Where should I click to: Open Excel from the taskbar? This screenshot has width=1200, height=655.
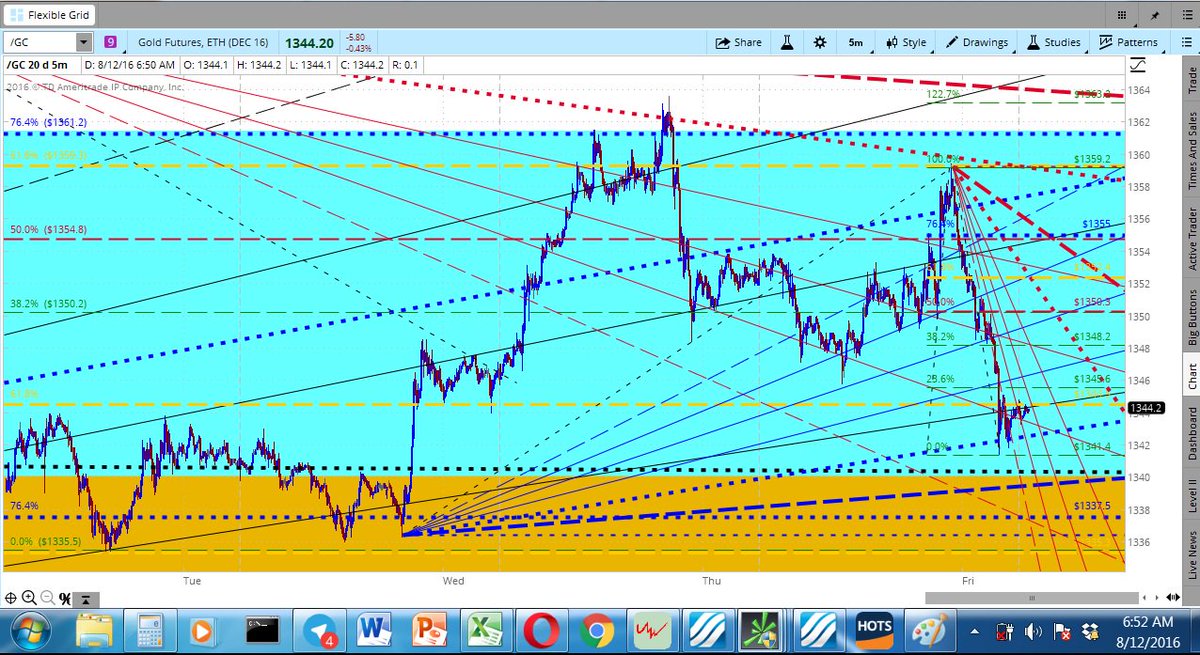pos(485,632)
